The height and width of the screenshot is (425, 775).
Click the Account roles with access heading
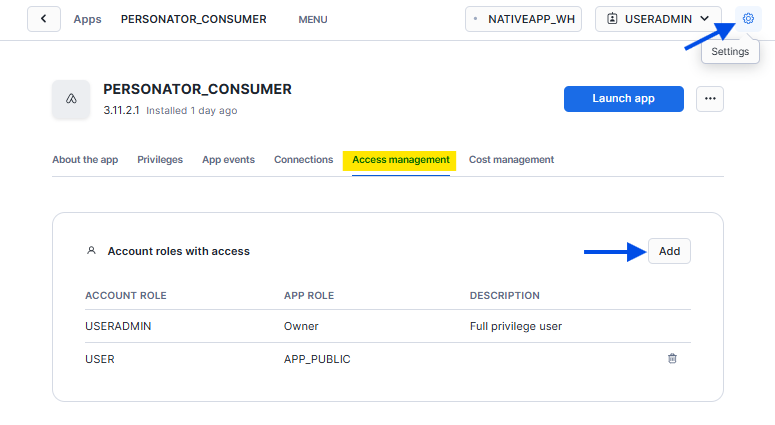(178, 251)
